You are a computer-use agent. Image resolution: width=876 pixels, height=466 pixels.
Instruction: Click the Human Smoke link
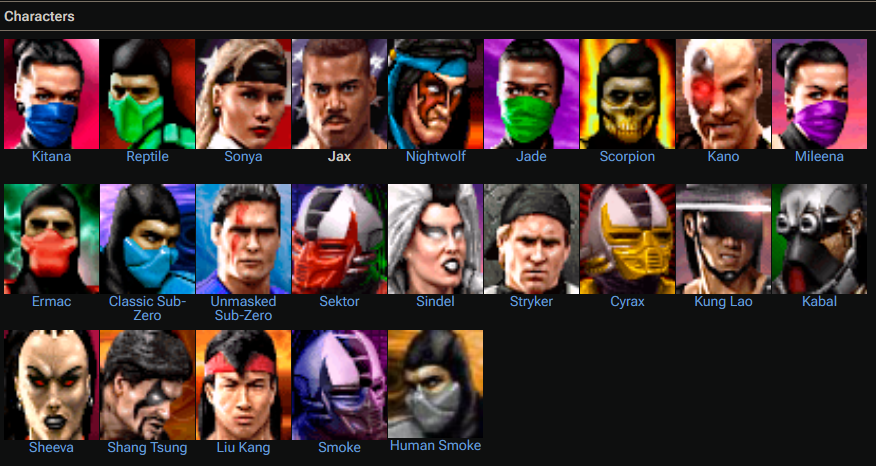pyautogui.click(x=435, y=445)
